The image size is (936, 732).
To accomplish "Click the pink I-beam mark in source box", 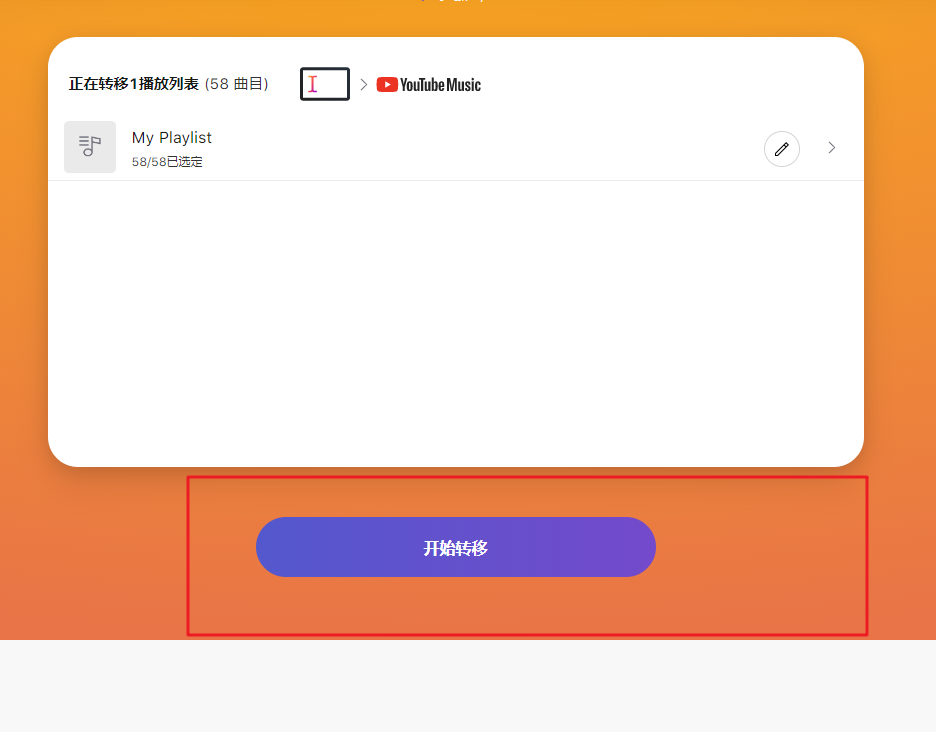I will 313,85.
